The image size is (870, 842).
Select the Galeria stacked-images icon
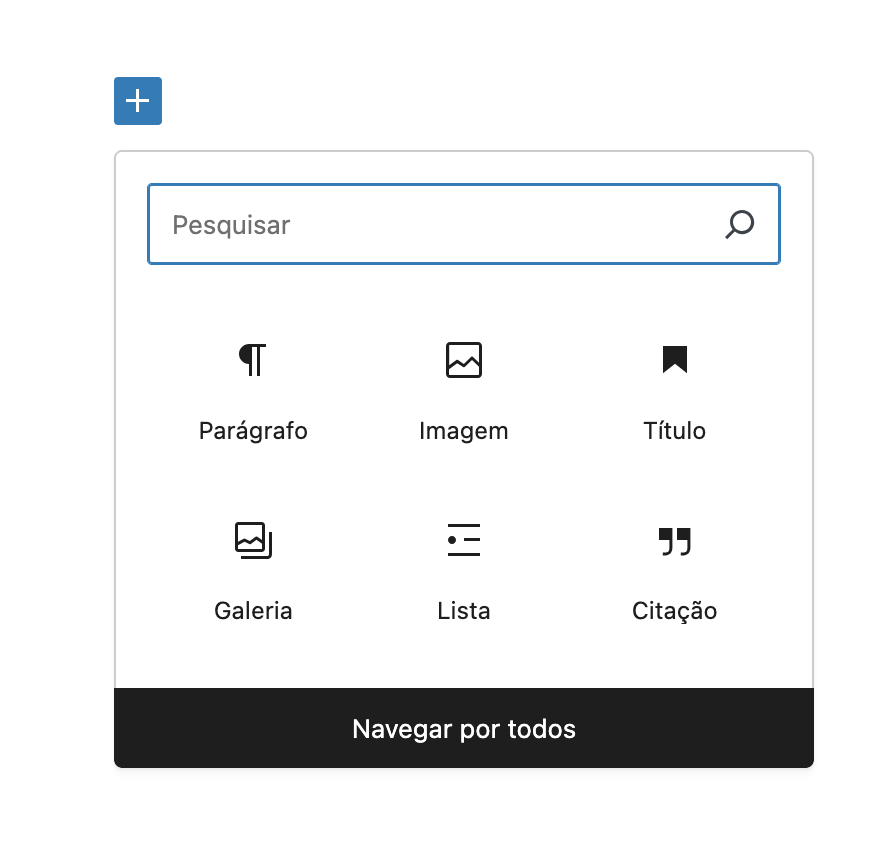click(253, 540)
